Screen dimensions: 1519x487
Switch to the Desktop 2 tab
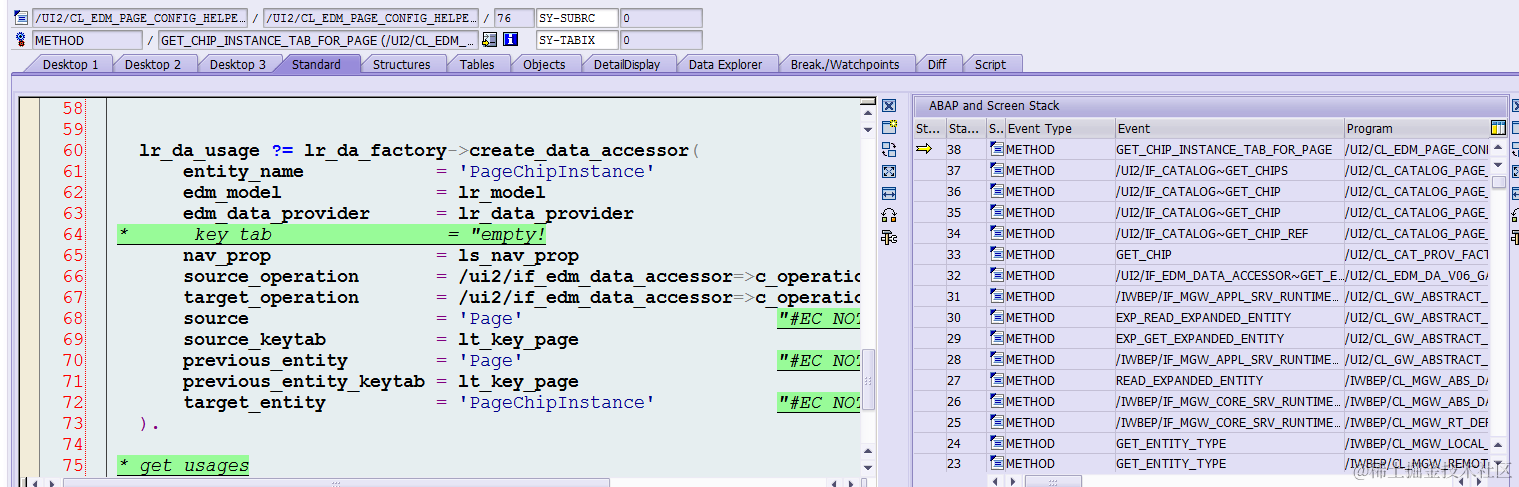pos(153,64)
